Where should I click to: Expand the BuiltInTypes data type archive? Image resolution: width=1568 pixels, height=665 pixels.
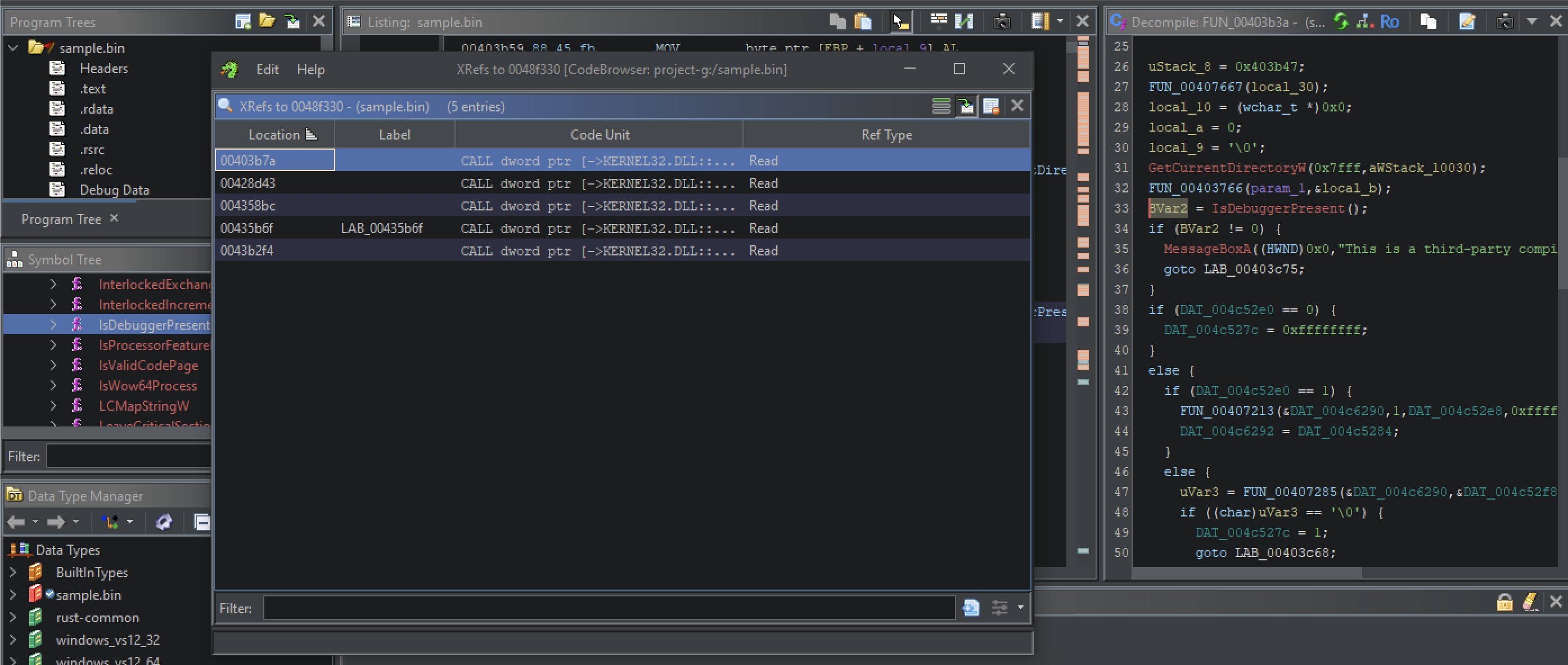click(13, 572)
